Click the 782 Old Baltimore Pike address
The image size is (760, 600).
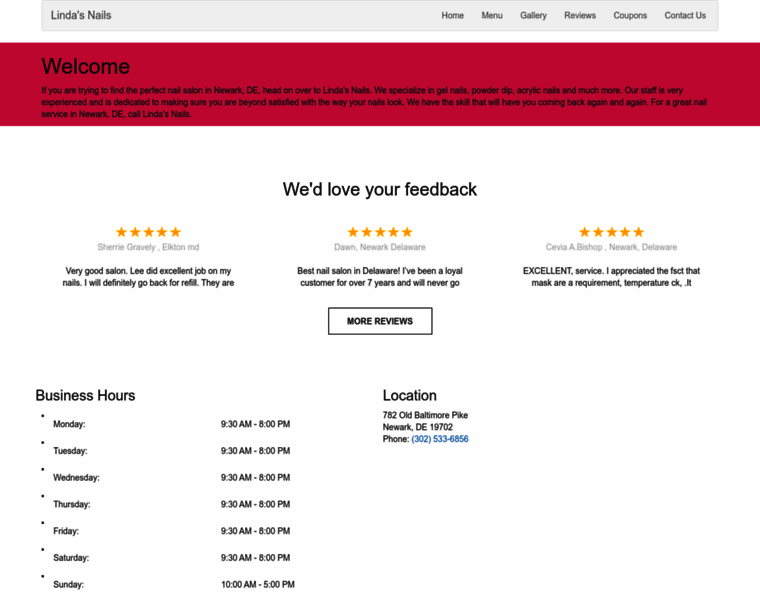point(425,415)
